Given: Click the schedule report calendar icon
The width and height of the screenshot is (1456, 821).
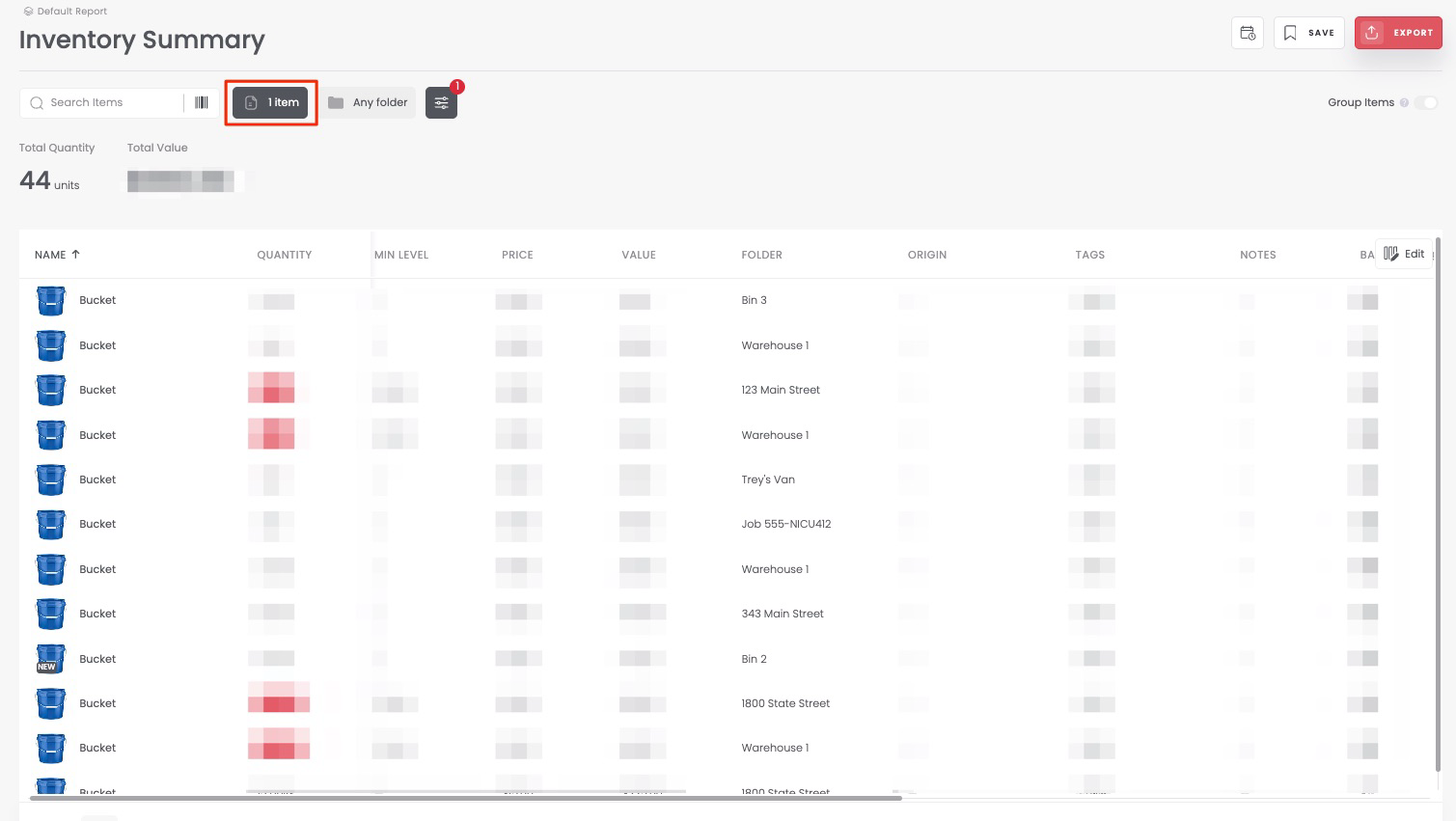Looking at the screenshot, I should [x=1248, y=33].
